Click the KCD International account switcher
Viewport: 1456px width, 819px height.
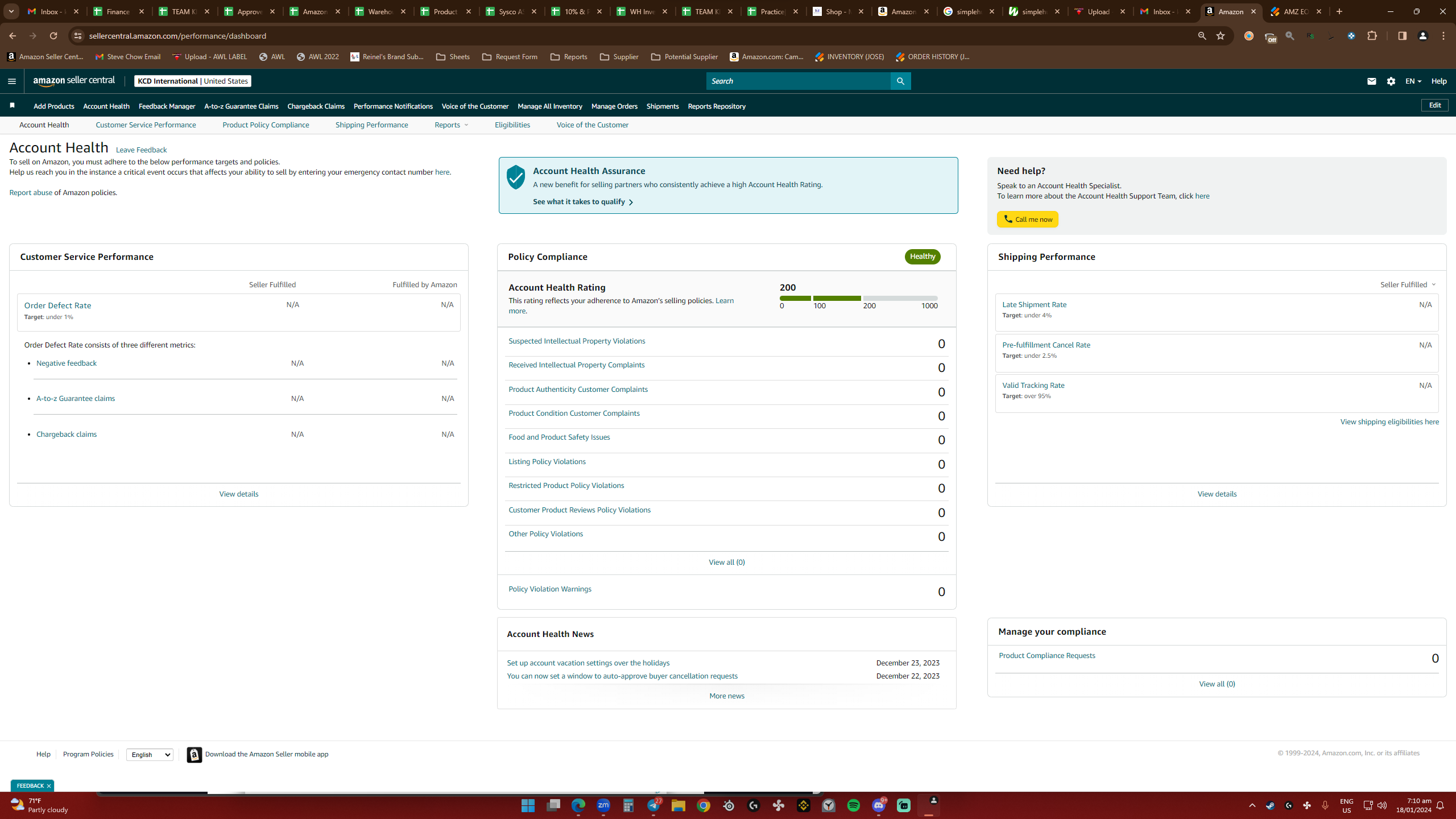click(x=193, y=81)
